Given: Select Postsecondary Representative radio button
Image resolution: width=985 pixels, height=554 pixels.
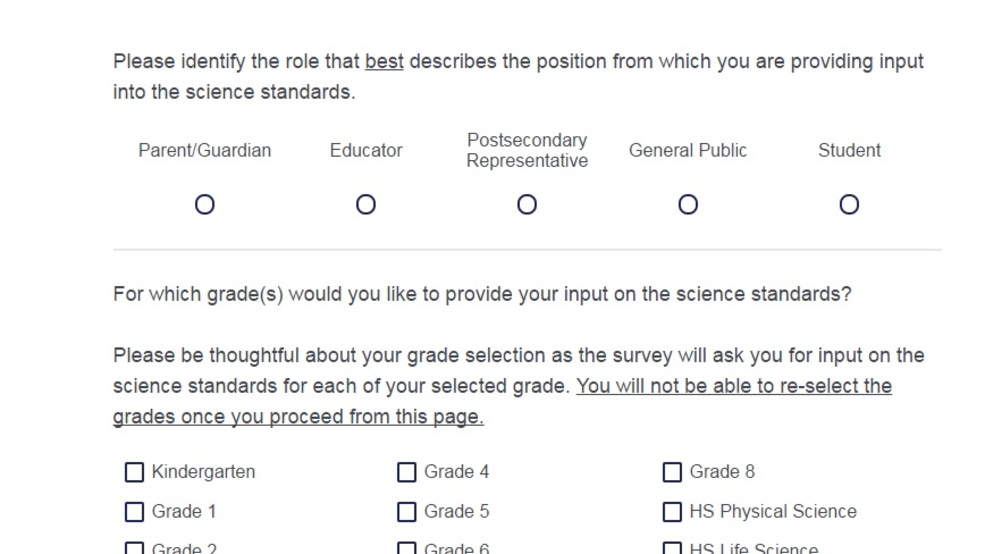Looking at the screenshot, I should click(x=527, y=205).
